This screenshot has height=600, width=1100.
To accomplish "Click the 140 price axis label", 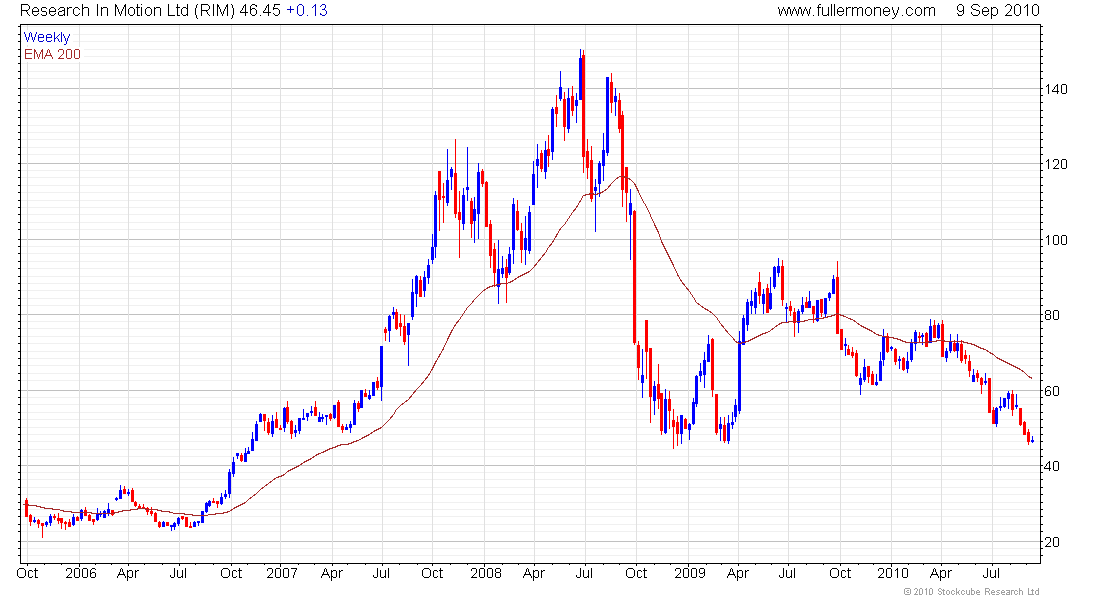I will point(1056,89).
